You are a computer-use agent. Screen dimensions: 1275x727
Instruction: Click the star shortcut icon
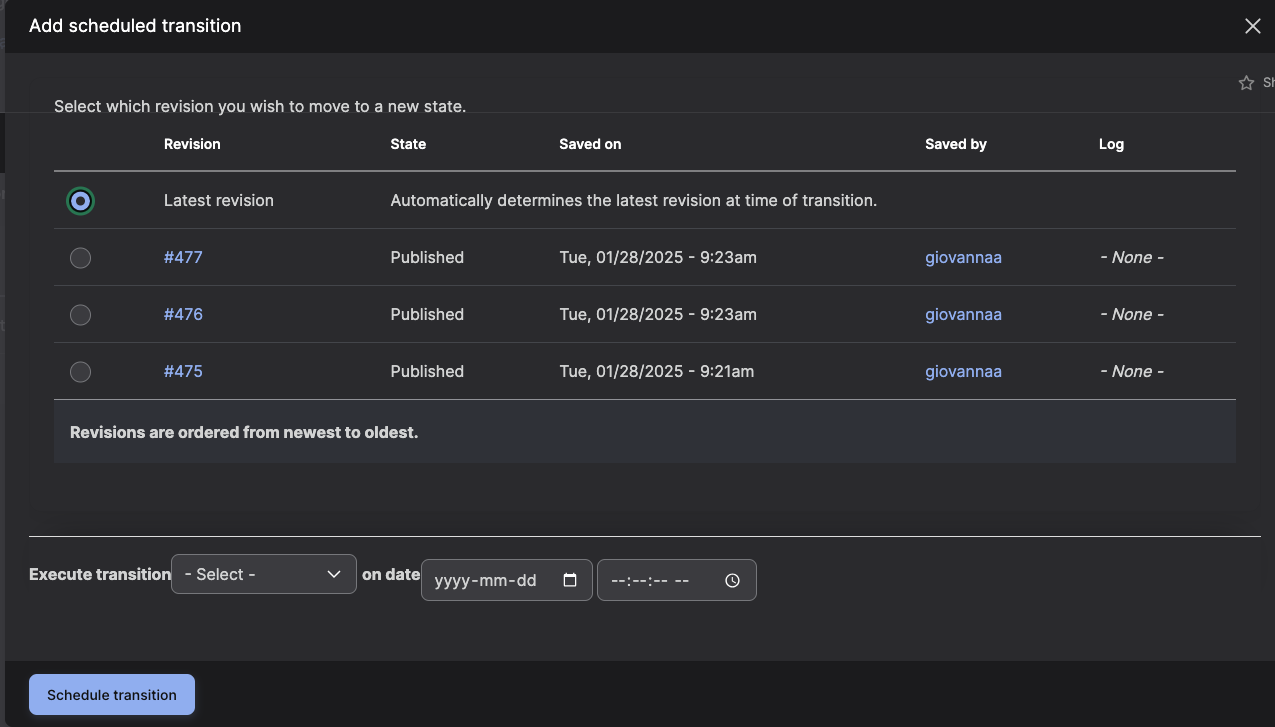click(1246, 83)
